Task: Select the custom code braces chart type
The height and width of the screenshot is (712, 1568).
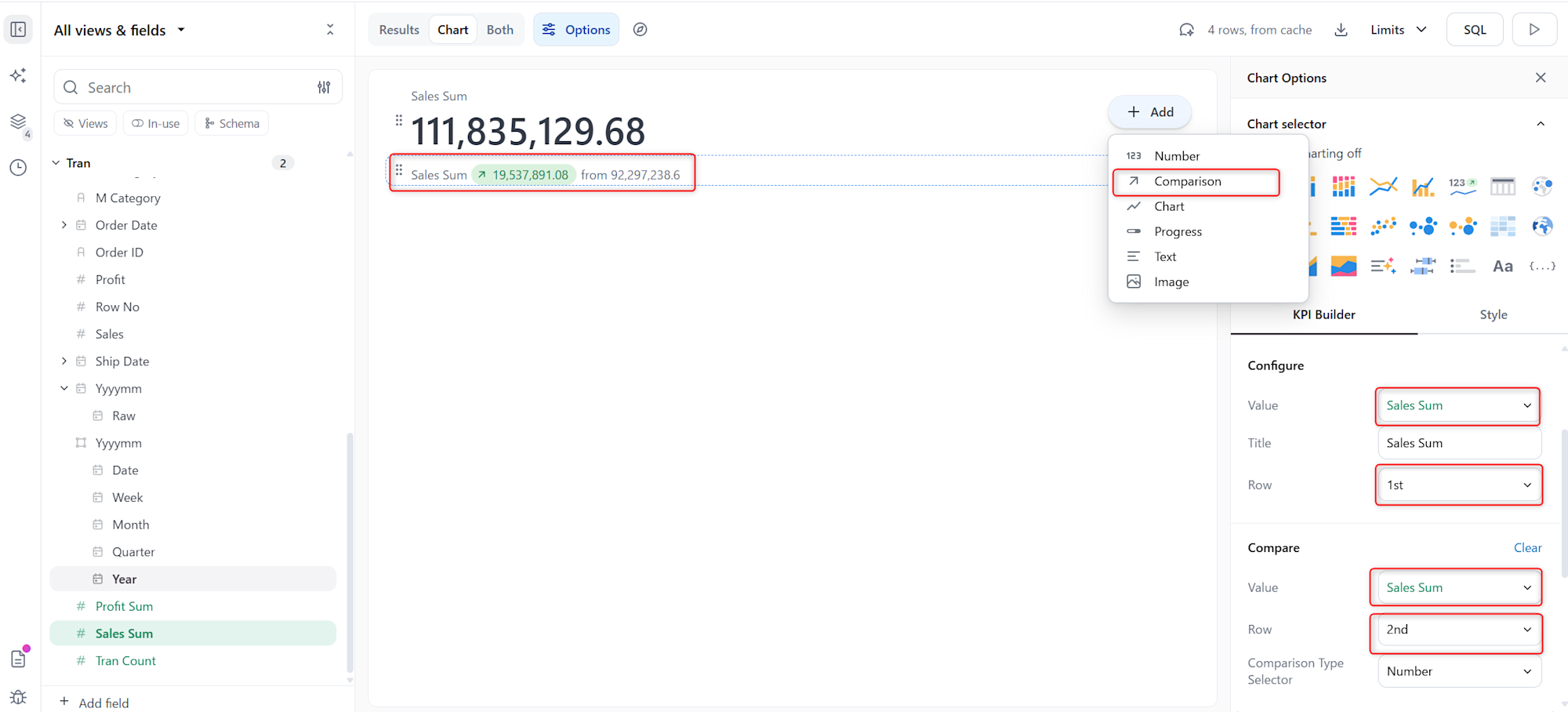Action: (1542, 267)
